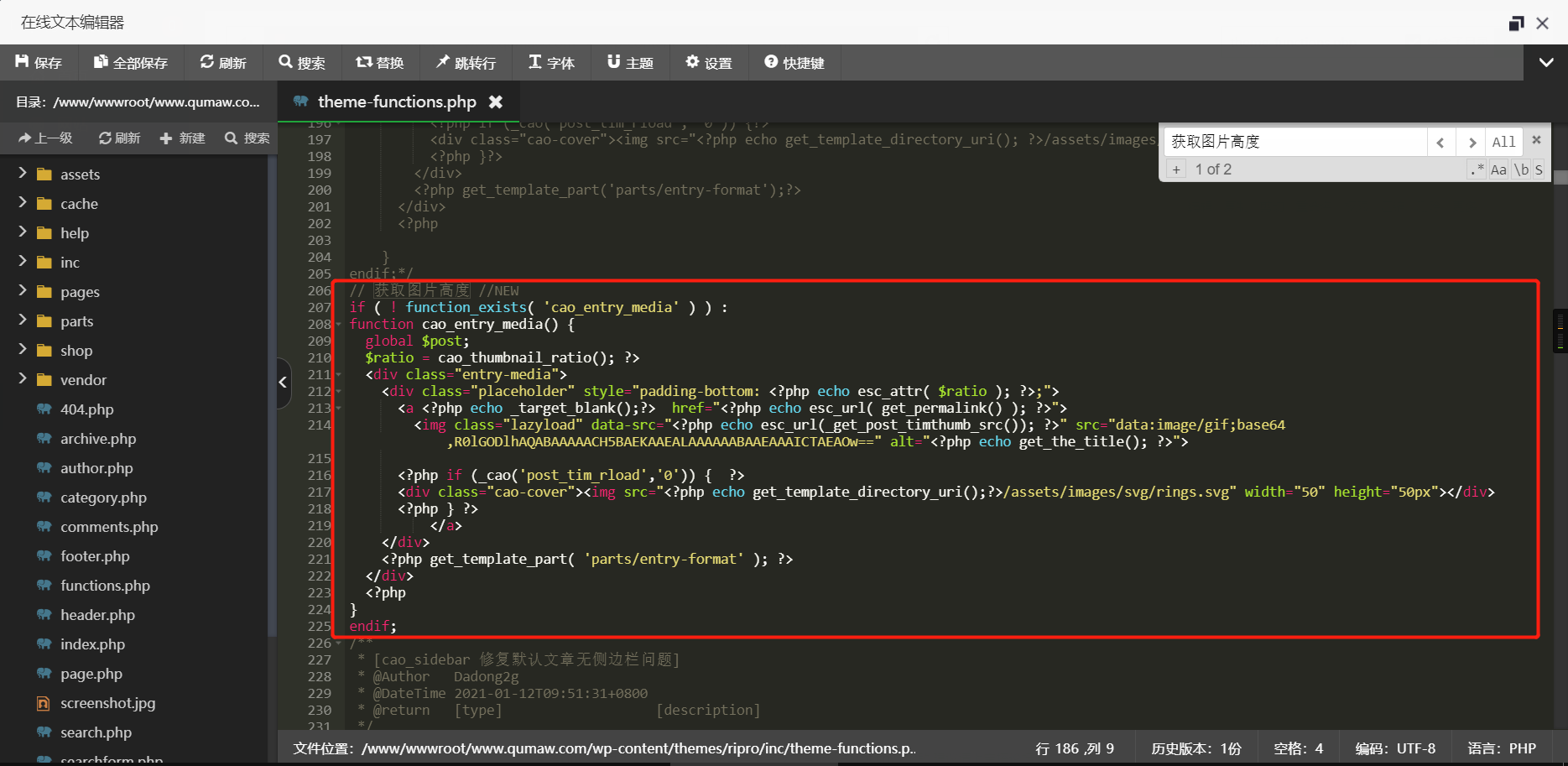Click the All button in search box

click(1503, 142)
